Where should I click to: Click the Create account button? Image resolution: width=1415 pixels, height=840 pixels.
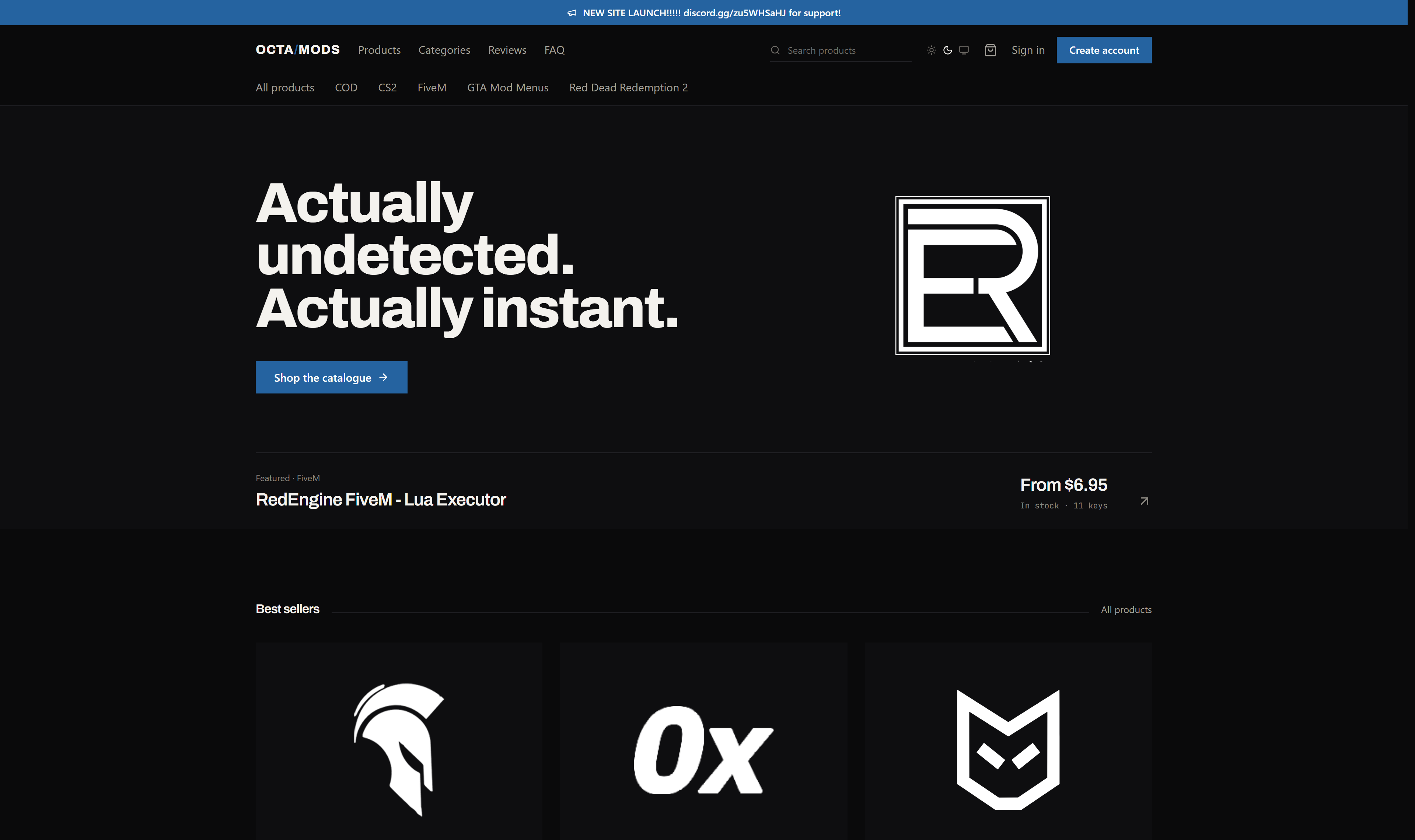pos(1104,50)
